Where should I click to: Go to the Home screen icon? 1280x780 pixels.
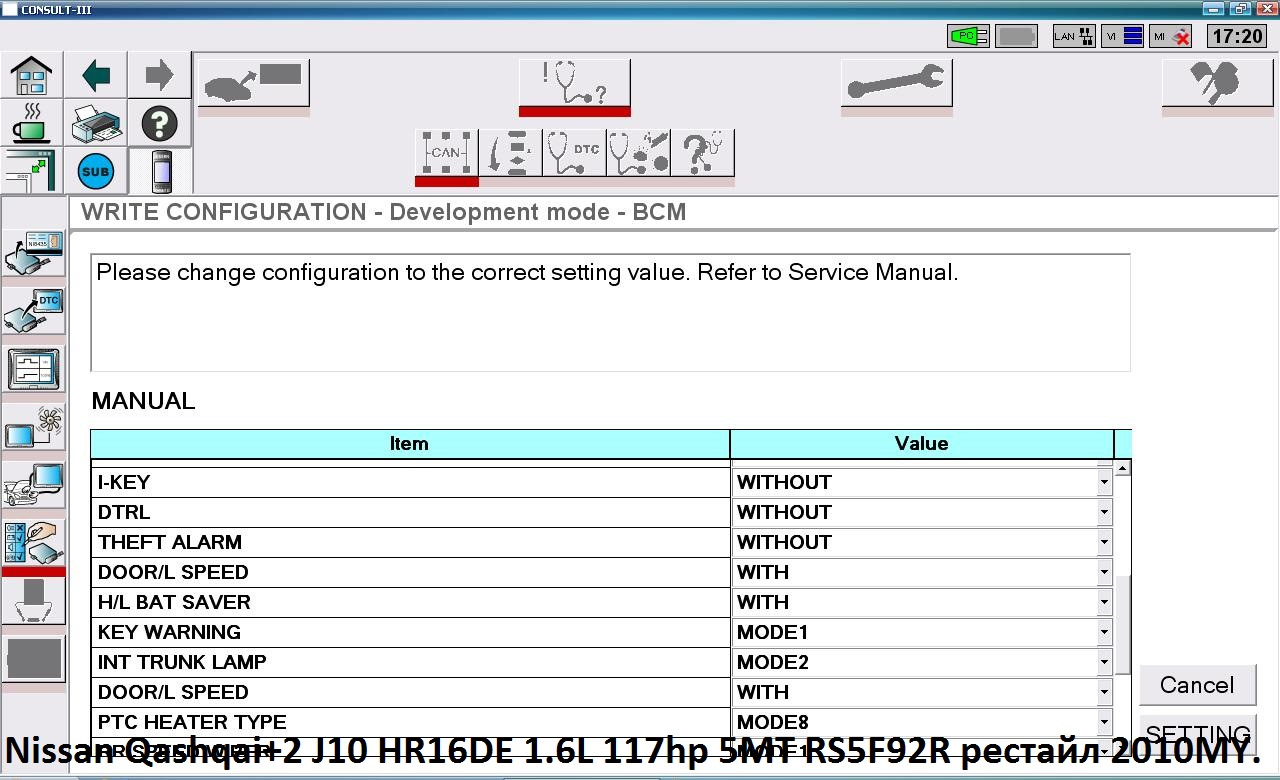[31, 76]
